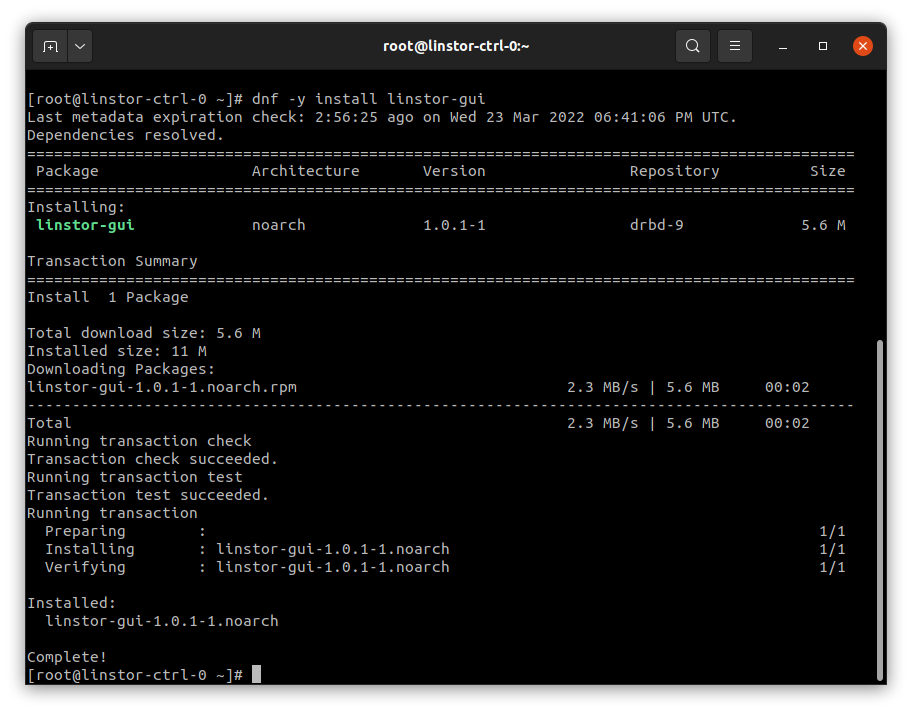Click the 'Installed:' heading
The height and width of the screenshot is (713, 912).
click(x=72, y=603)
